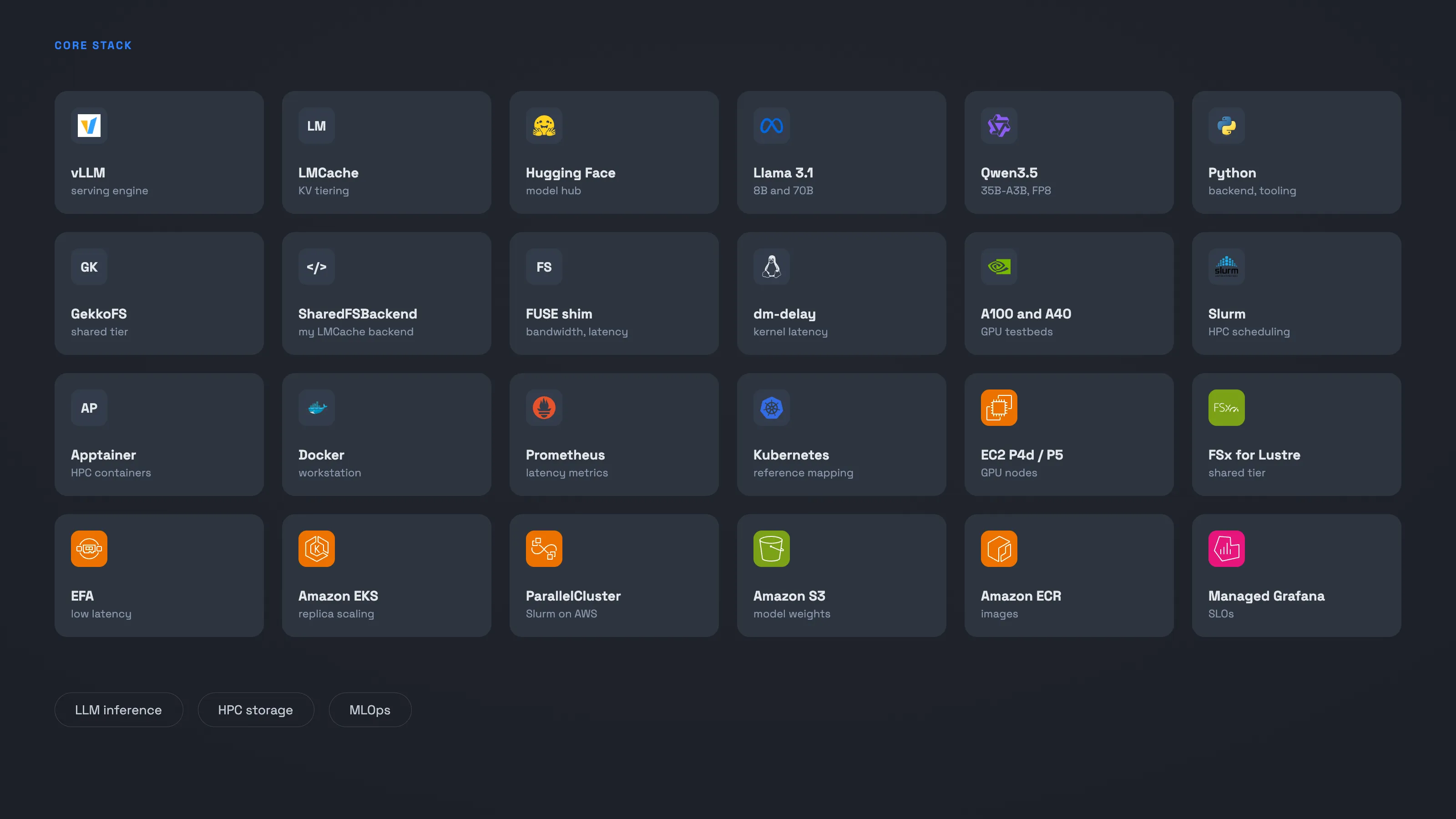Click the LMCache LM icon

317,126
